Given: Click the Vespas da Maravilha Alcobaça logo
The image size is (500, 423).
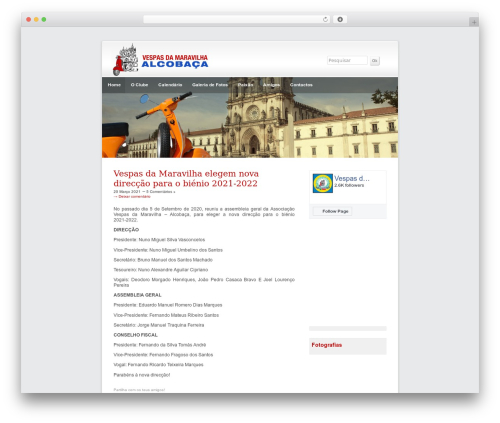Looking at the screenshot, I should [x=160, y=60].
